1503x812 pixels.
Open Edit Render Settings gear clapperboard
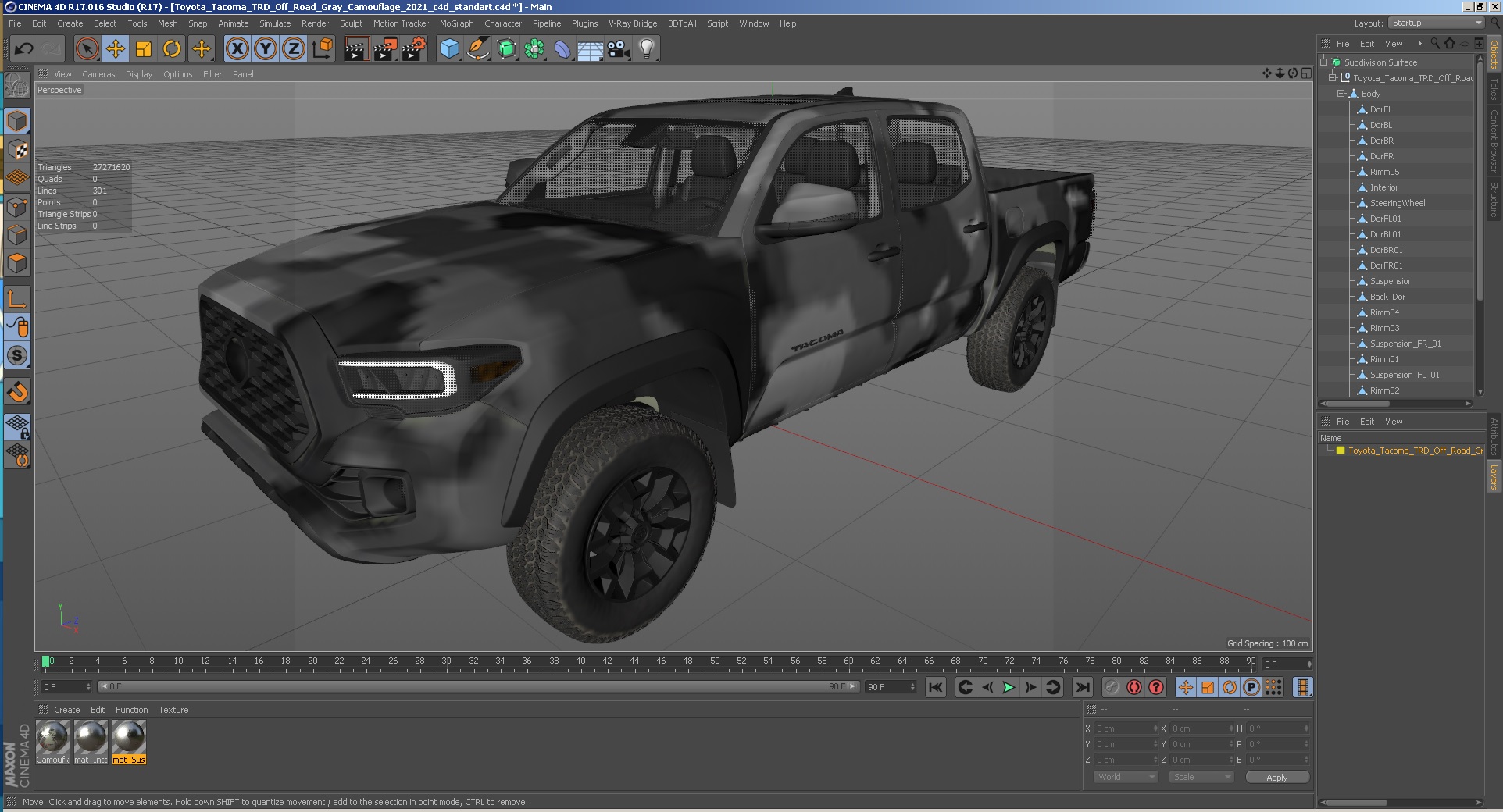pyautogui.click(x=414, y=49)
